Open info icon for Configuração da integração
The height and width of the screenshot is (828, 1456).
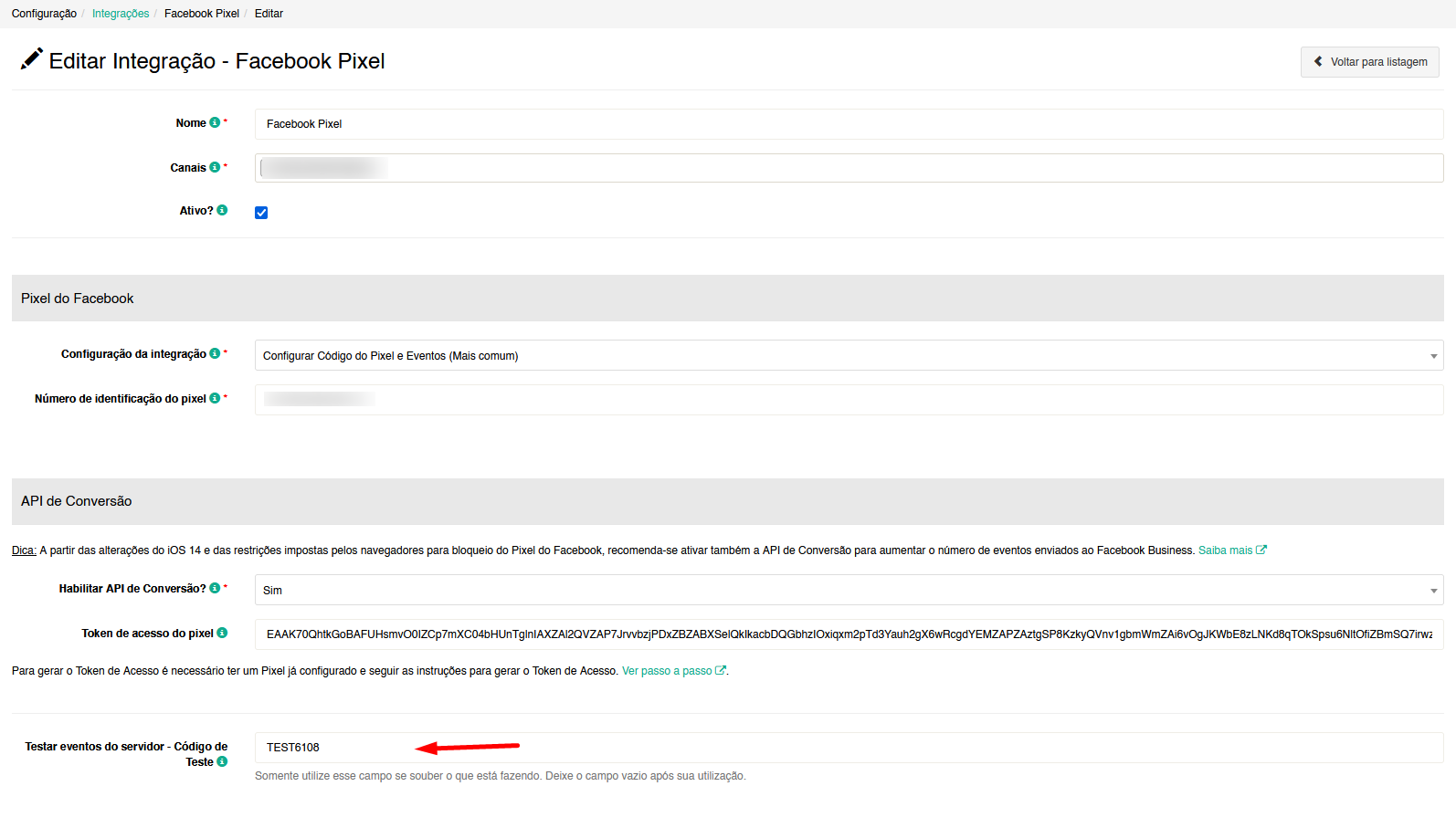(x=215, y=353)
